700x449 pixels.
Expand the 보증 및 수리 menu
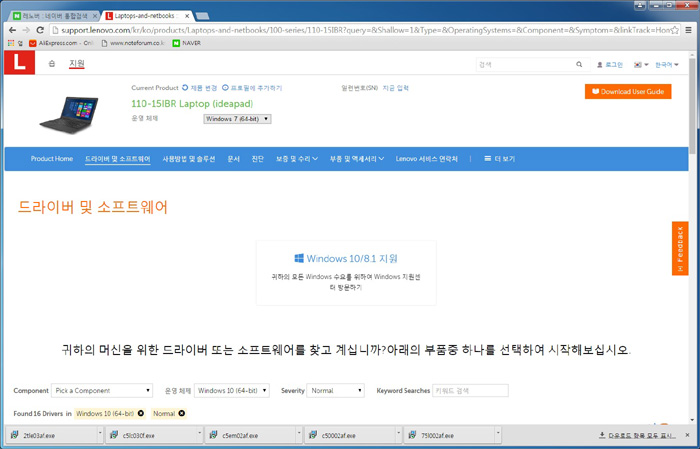[296, 159]
